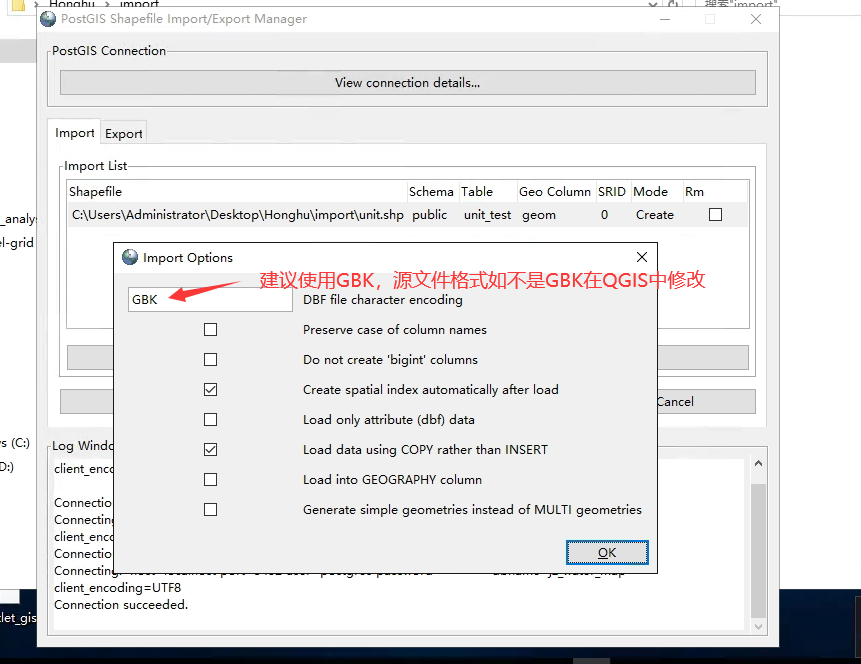Select the unit_test table name cell
This screenshot has height=664, width=861.
487,215
